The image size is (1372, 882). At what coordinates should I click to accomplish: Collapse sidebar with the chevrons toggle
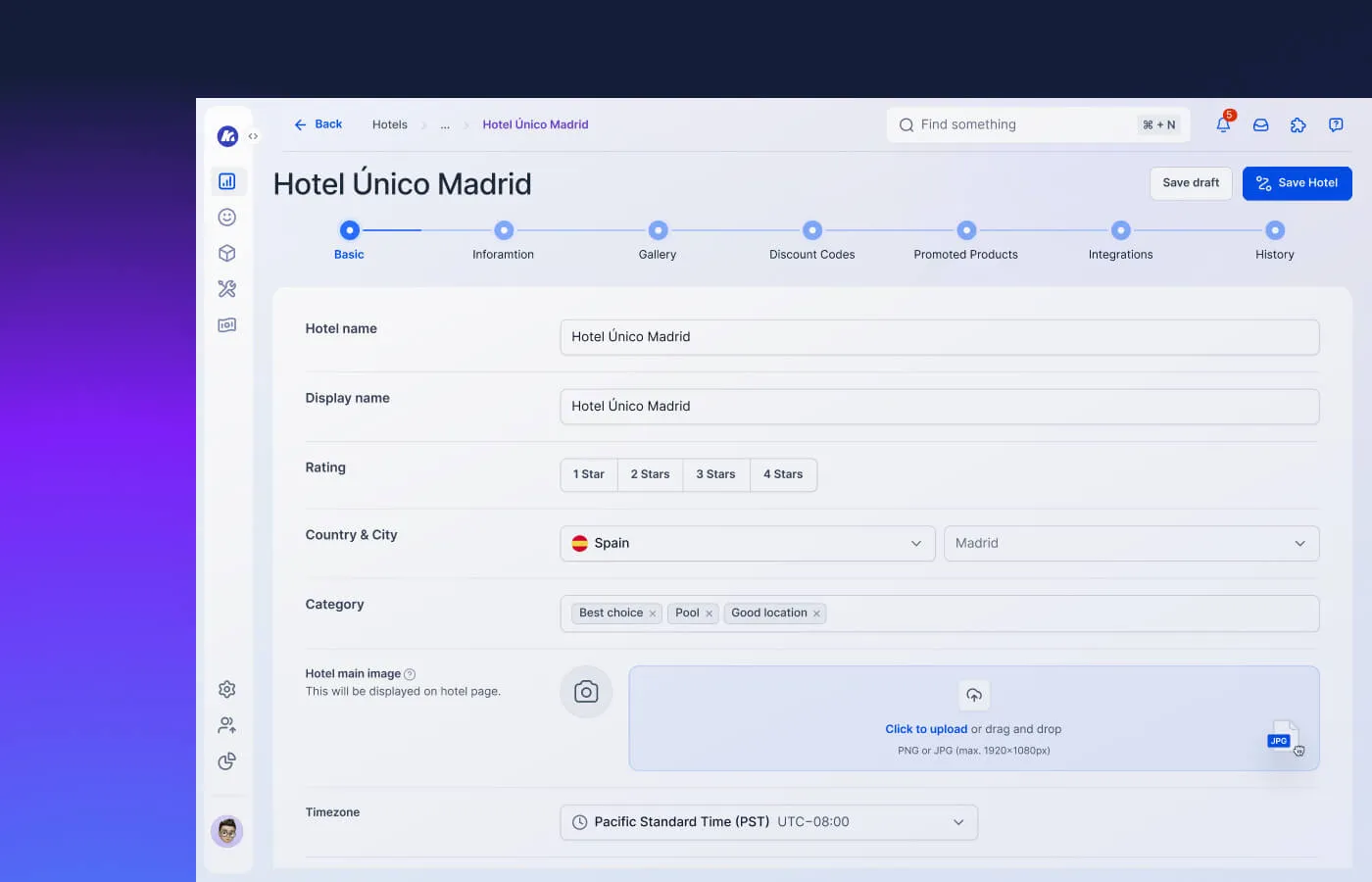click(253, 136)
